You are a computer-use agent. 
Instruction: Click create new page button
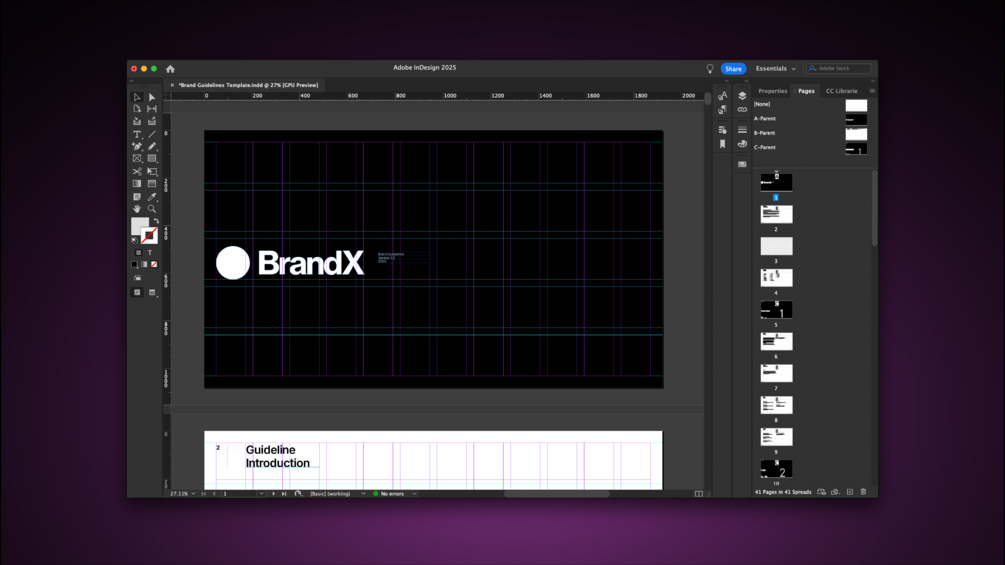coord(850,492)
